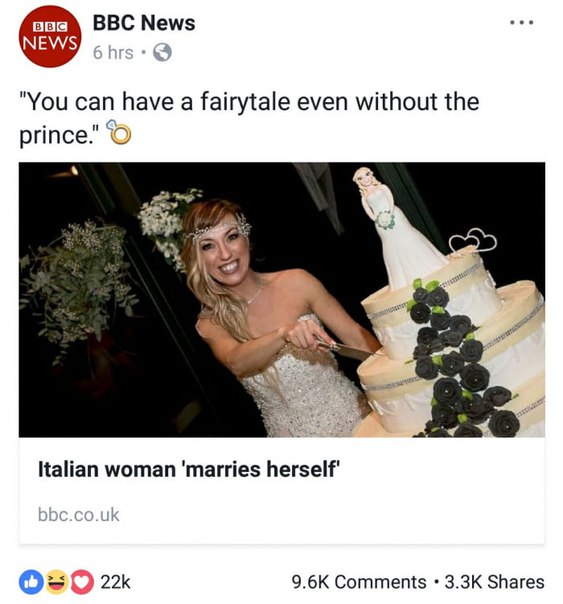This screenshot has height=604, width=563.
Task: Click the bbc.co.uk source domain
Action: pyautogui.click(x=79, y=515)
